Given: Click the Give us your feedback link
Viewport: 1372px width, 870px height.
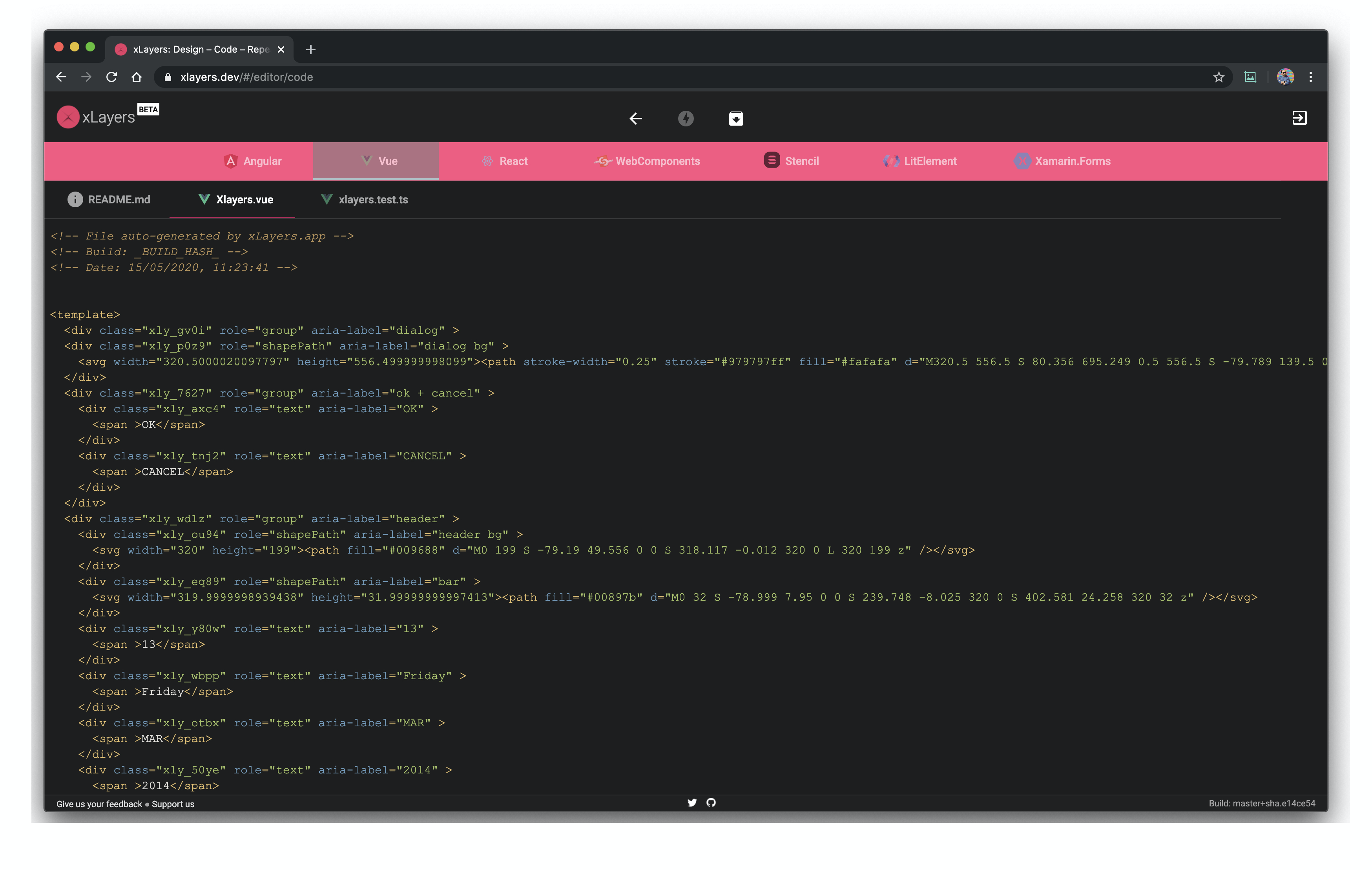Looking at the screenshot, I should click(99, 804).
